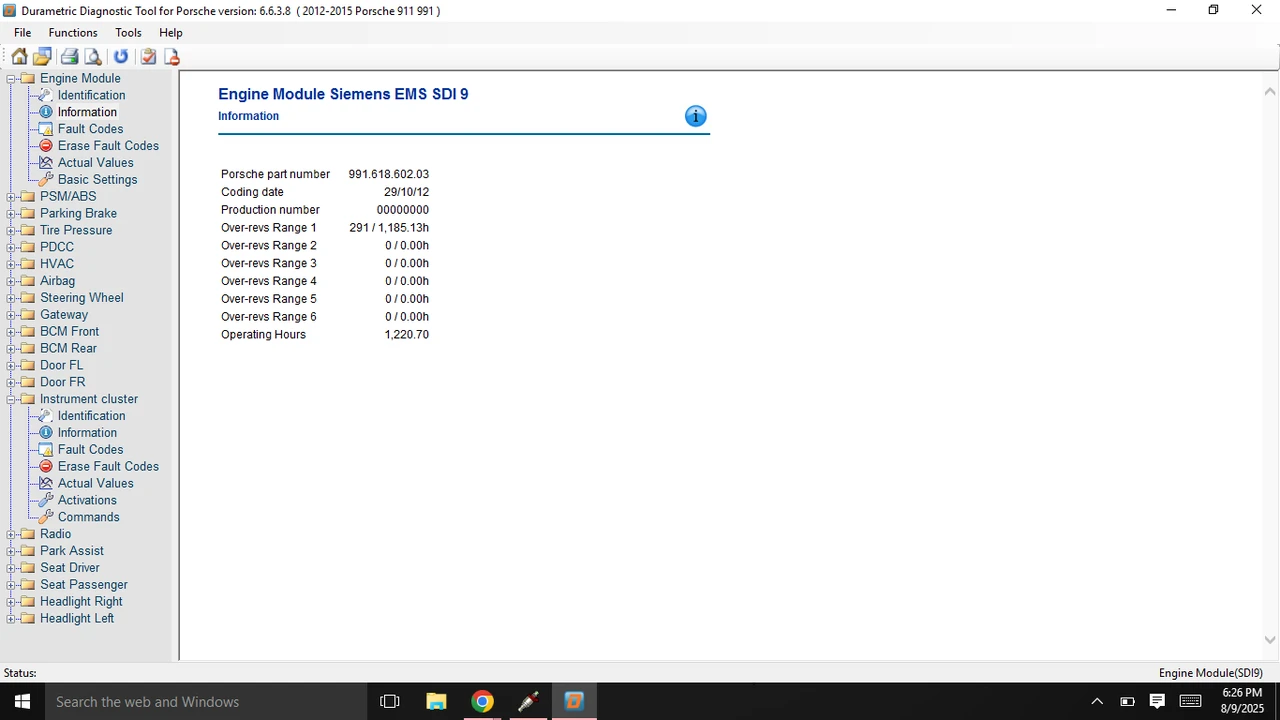This screenshot has height=720, width=1280.
Task: Click the document with red minus toolbar icon
Action: pyautogui.click(x=172, y=57)
